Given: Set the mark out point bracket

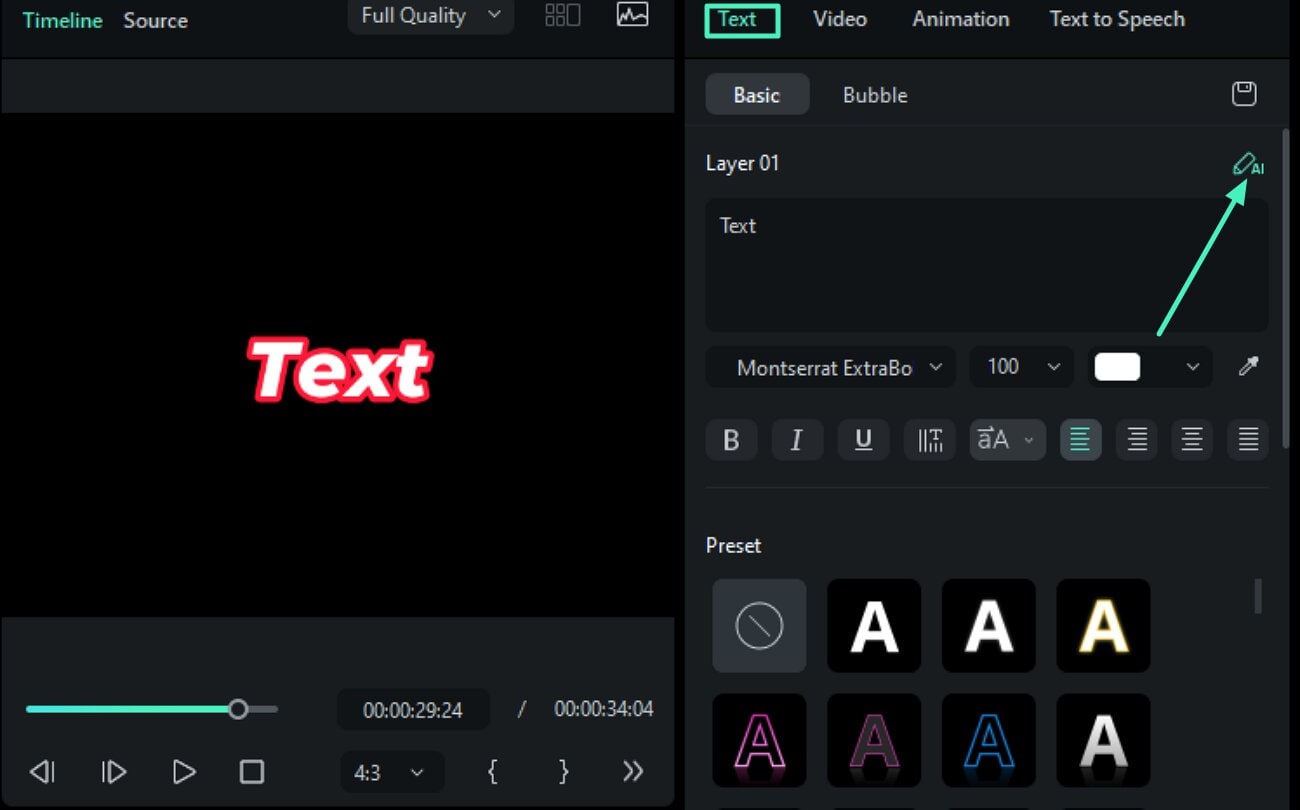Looking at the screenshot, I should (563, 771).
